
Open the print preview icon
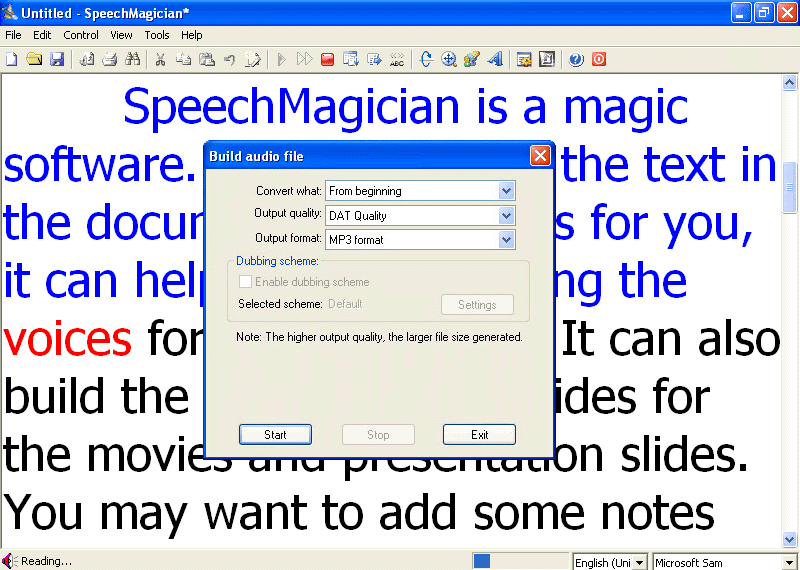pos(86,59)
